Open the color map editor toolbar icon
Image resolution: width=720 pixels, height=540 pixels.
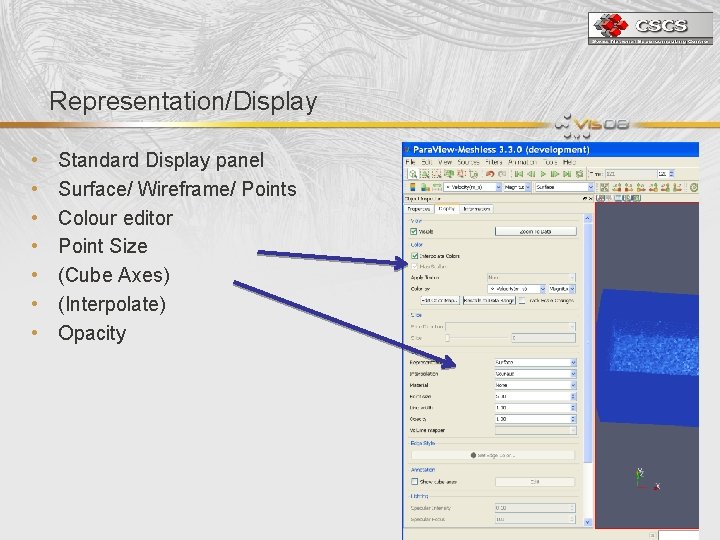pos(425,187)
